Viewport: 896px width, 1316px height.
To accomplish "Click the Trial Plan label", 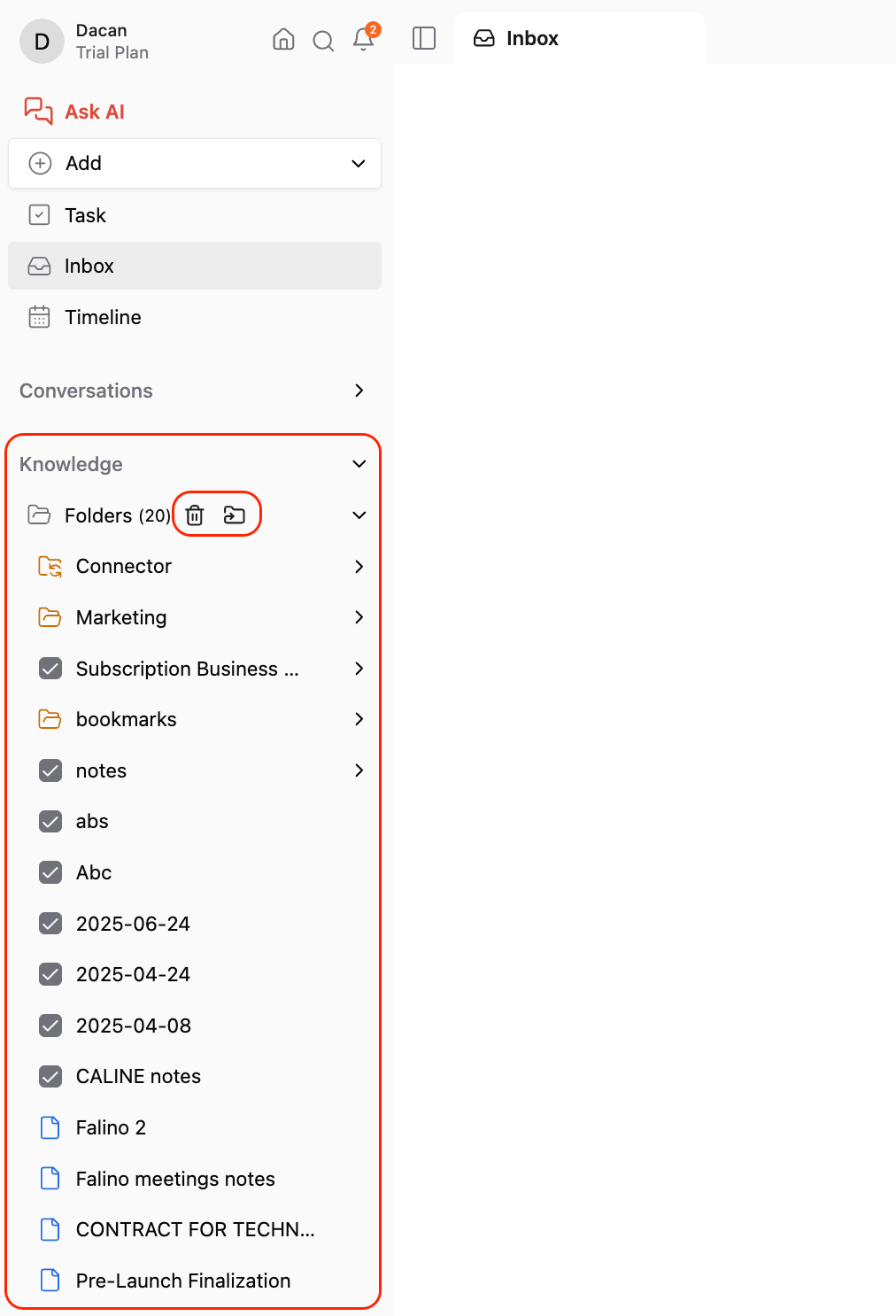I will 112,52.
